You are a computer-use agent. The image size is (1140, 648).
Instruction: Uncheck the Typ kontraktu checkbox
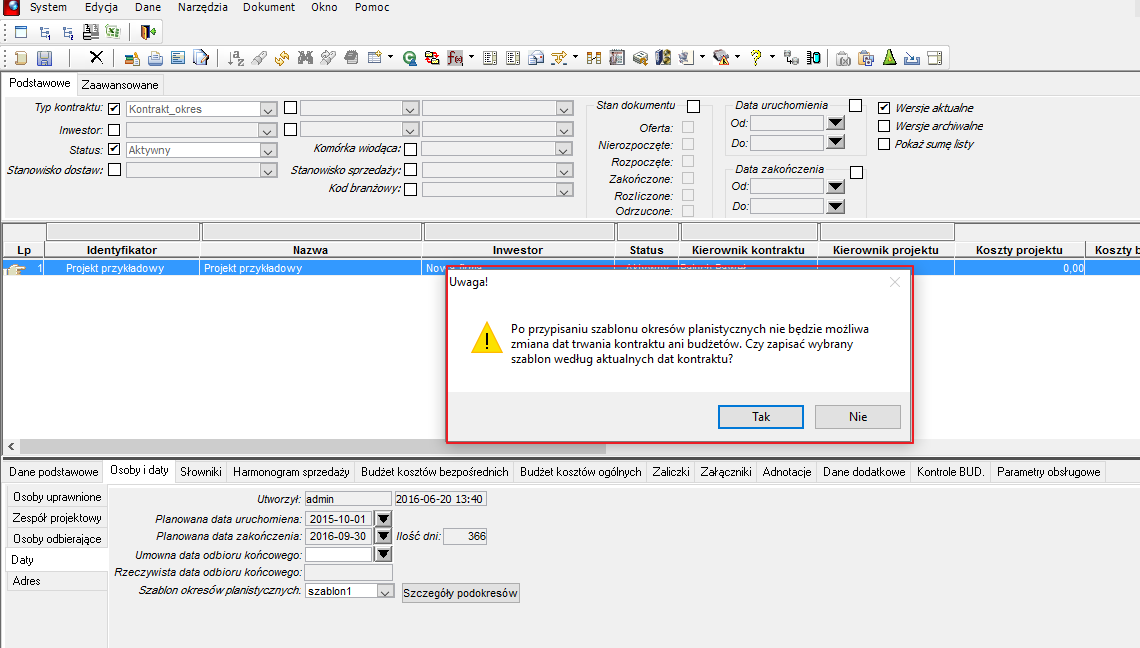(114, 108)
